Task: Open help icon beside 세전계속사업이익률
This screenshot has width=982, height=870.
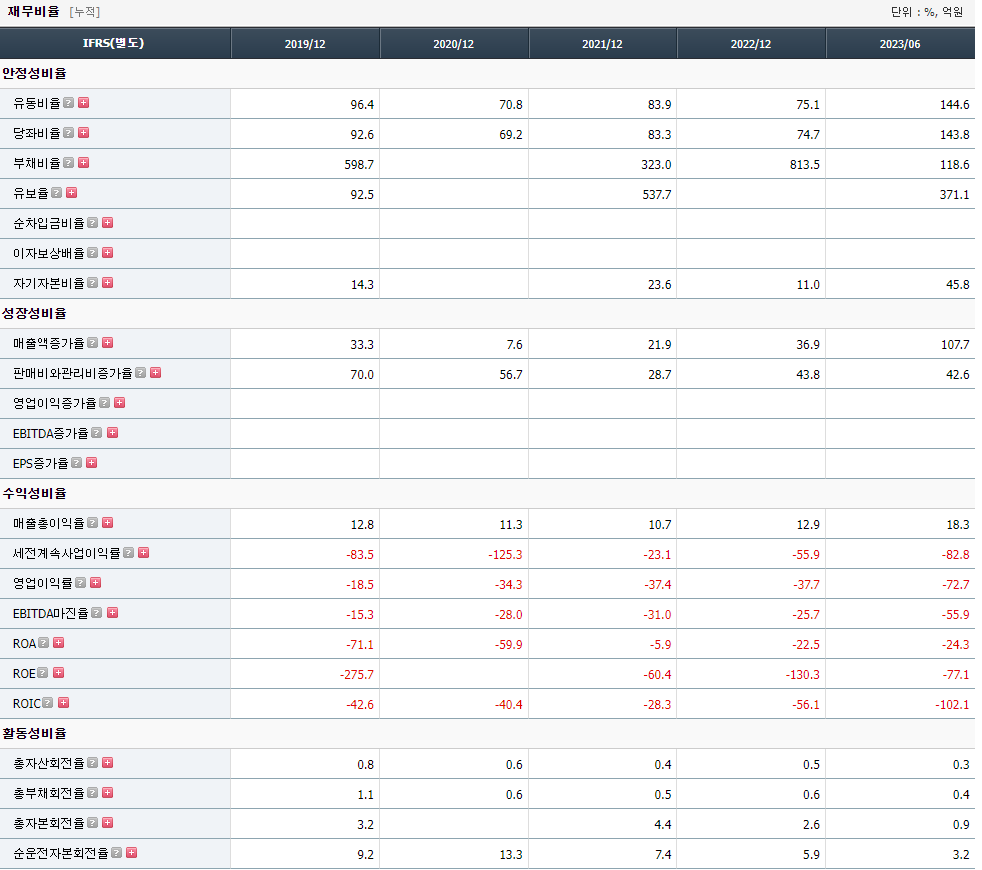Action: click(129, 553)
